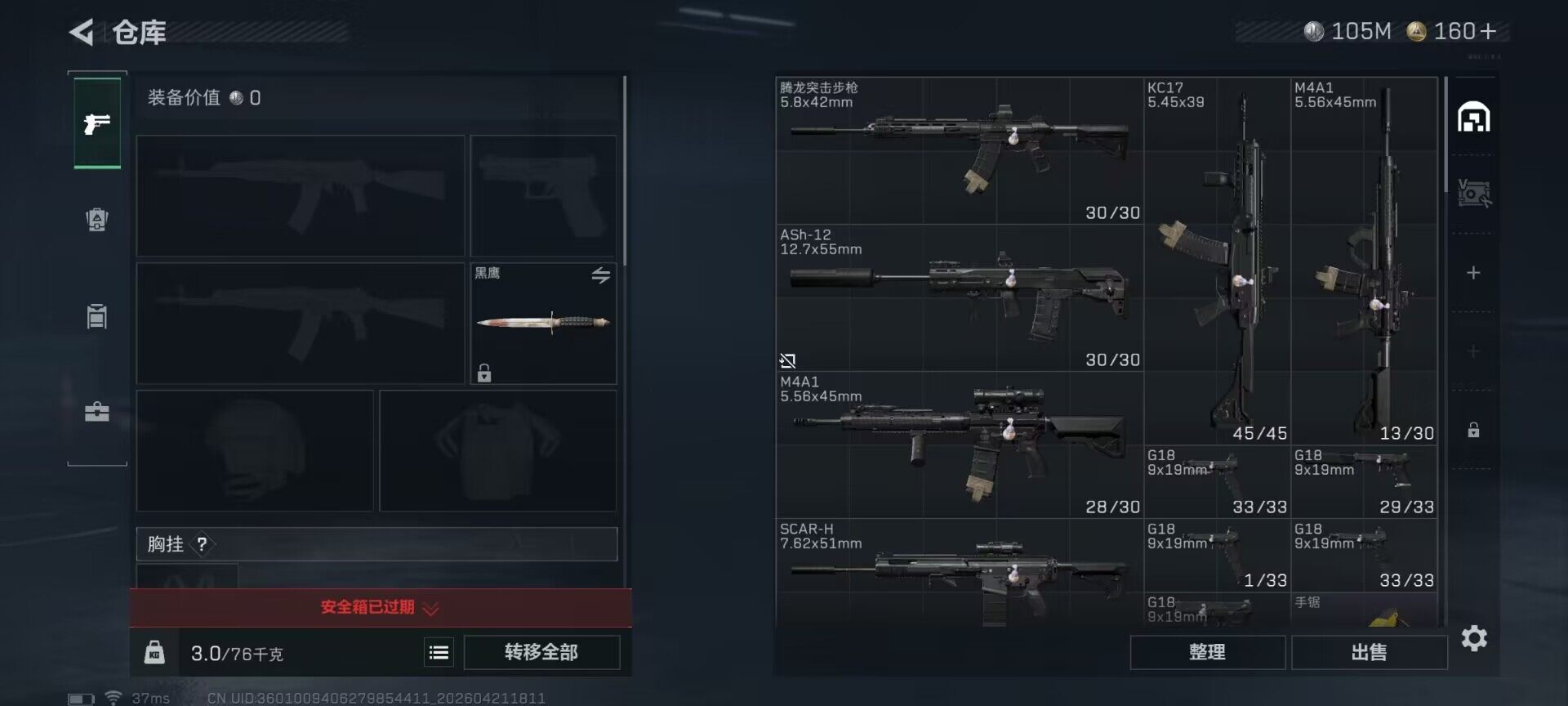This screenshot has height=706, width=1568.
Task: Toggle the list view icon beside weight
Action: 439,652
